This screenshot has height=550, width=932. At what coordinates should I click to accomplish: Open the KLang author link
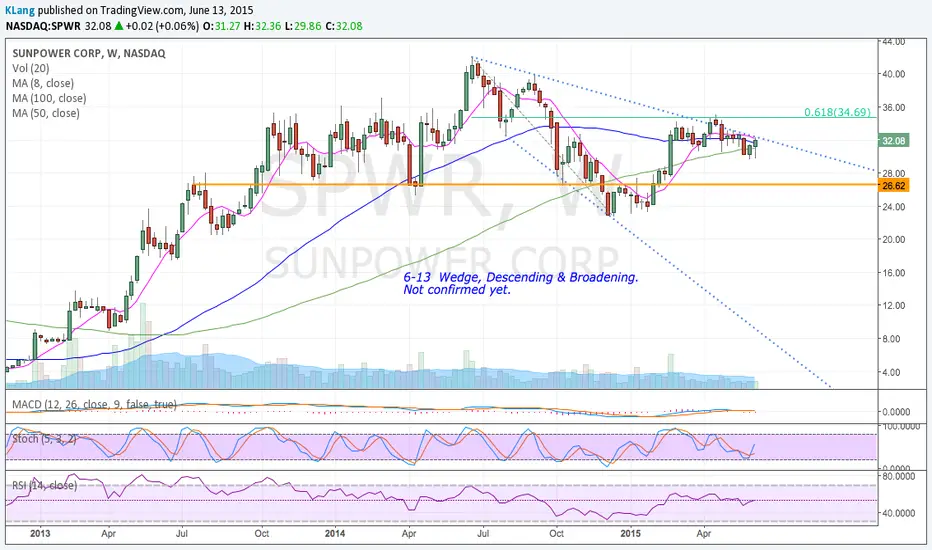tap(20, 10)
